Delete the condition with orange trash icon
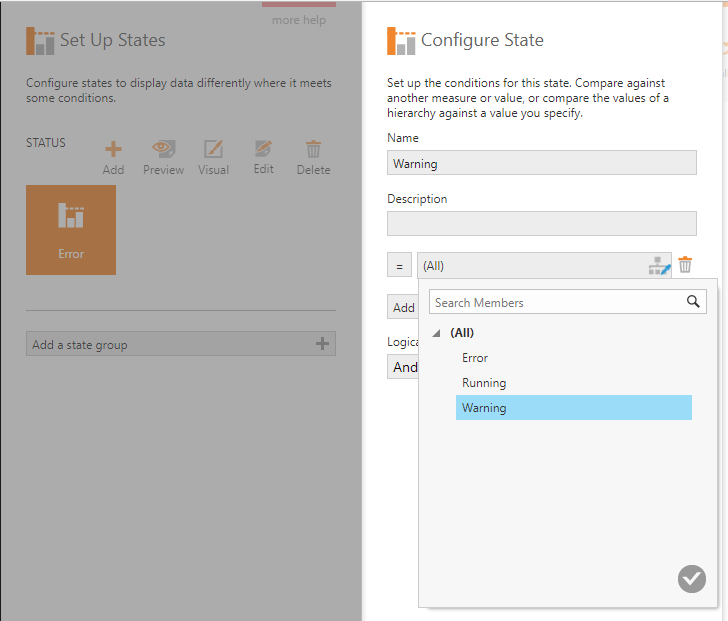Screen dimensions: 728x621 [x=685, y=265]
